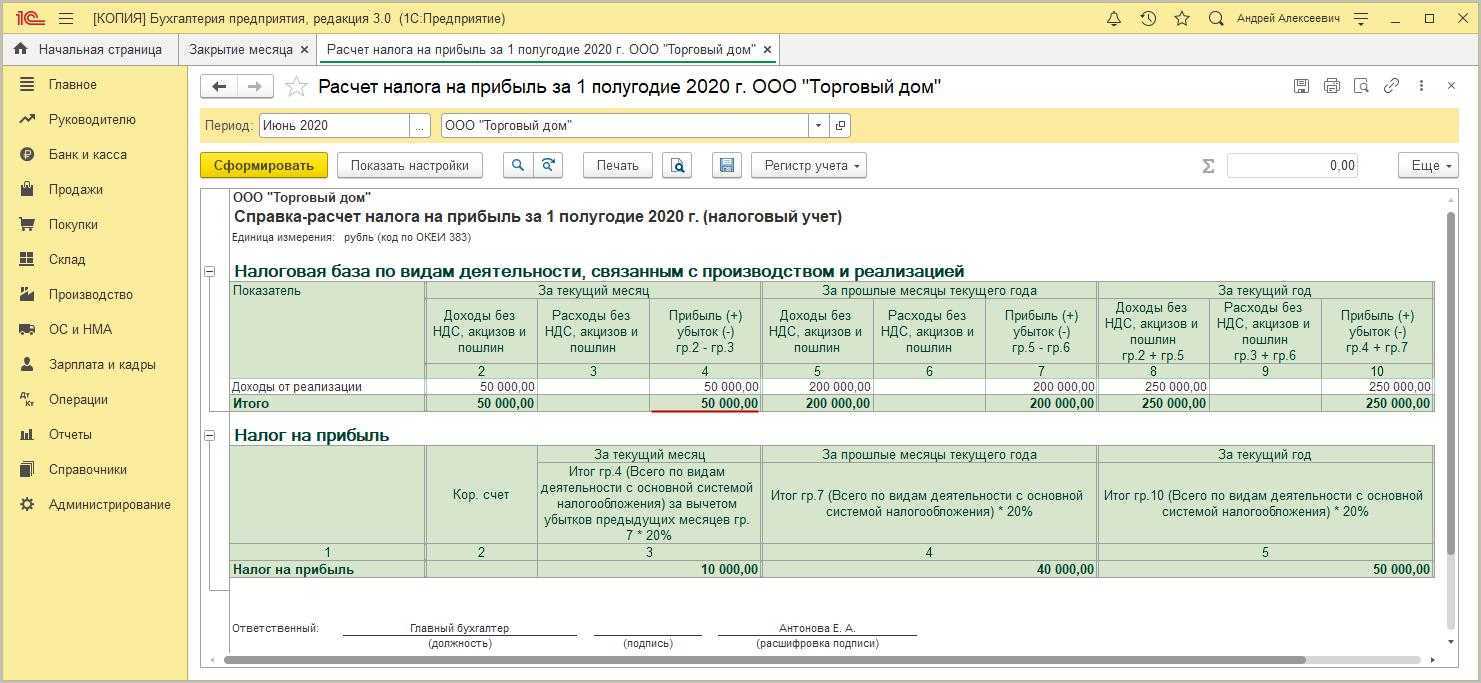Go to the home page icon tab
This screenshot has height=683, width=1481.
tap(21, 49)
